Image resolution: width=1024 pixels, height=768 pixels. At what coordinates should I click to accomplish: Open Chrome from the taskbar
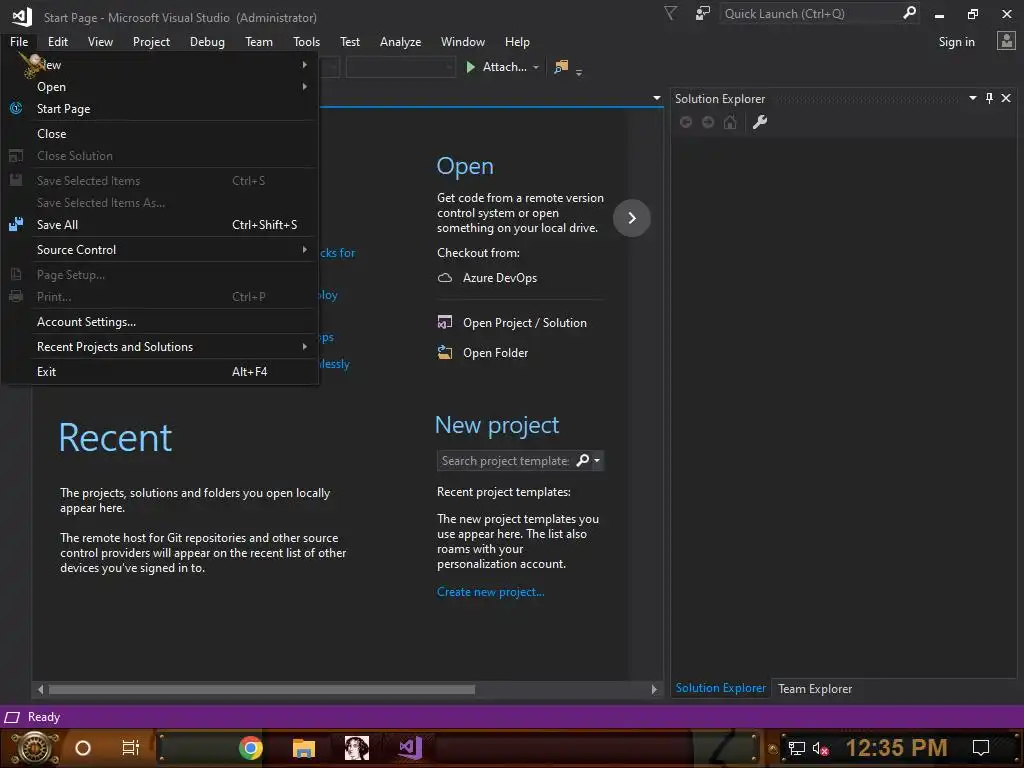click(x=251, y=748)
